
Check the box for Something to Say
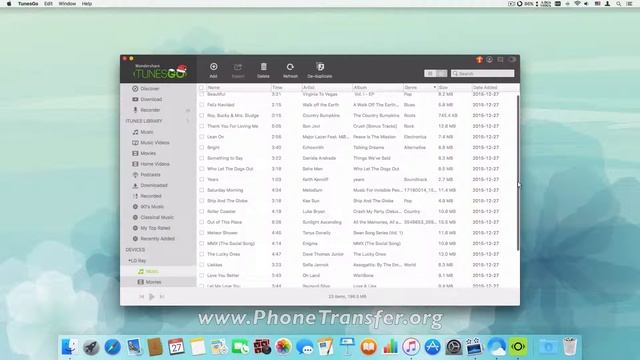pos(201,158)
